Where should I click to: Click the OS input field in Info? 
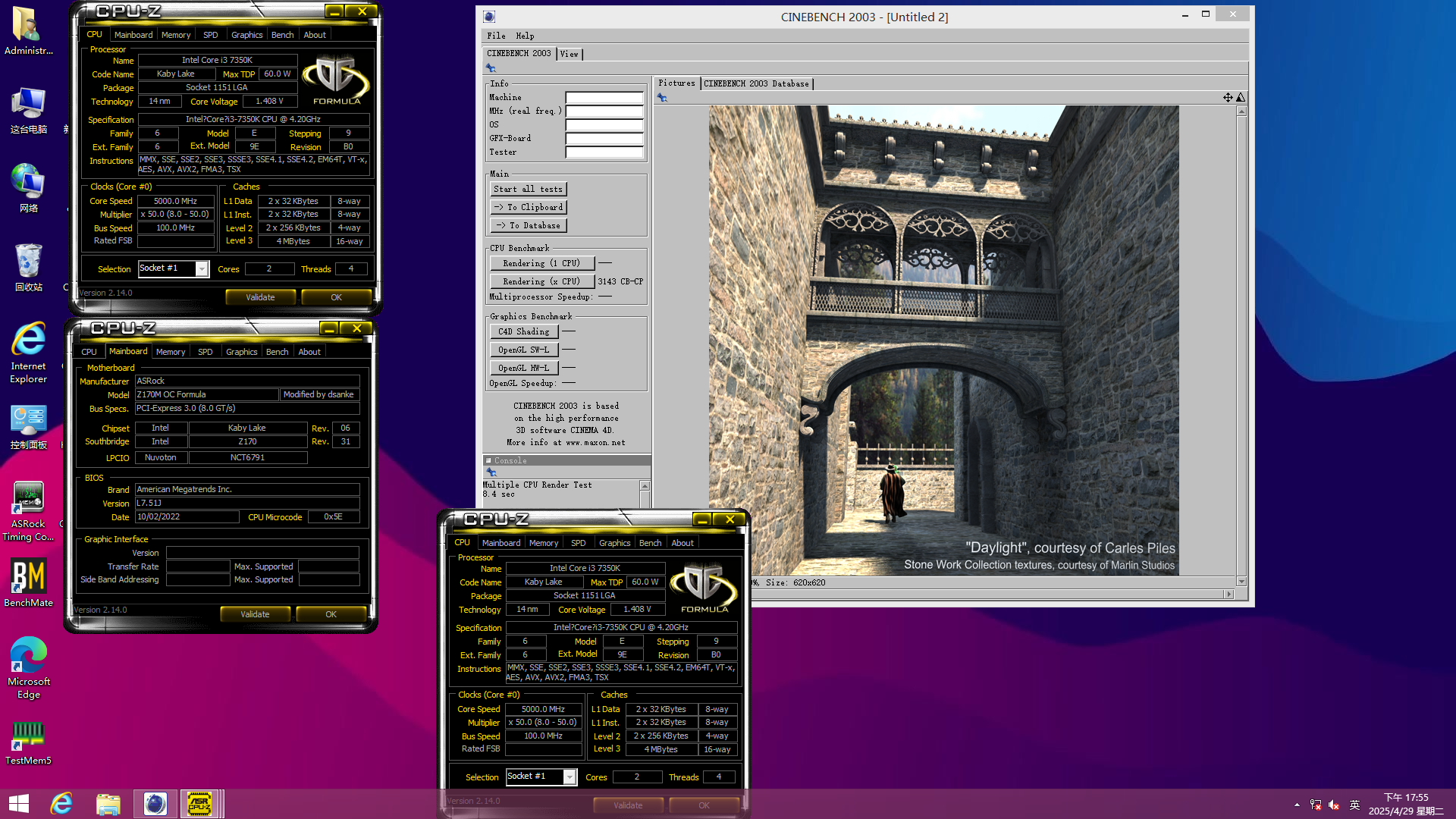coord(604,125)
